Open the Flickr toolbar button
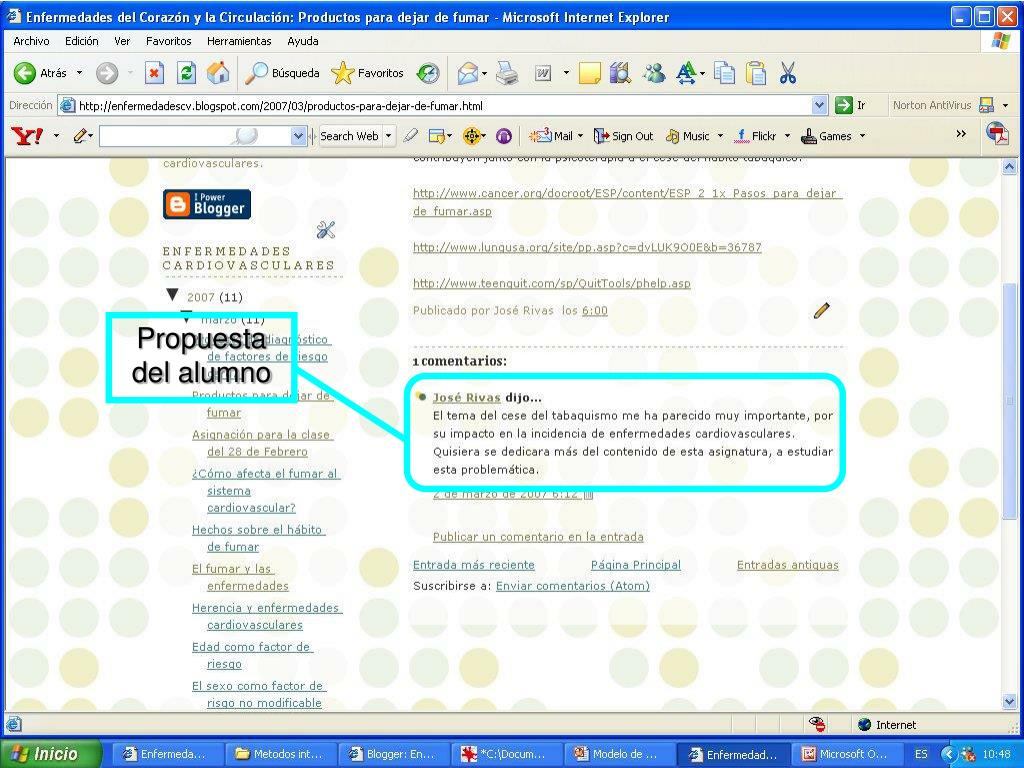1024x768 pixels. coord(755,136)
